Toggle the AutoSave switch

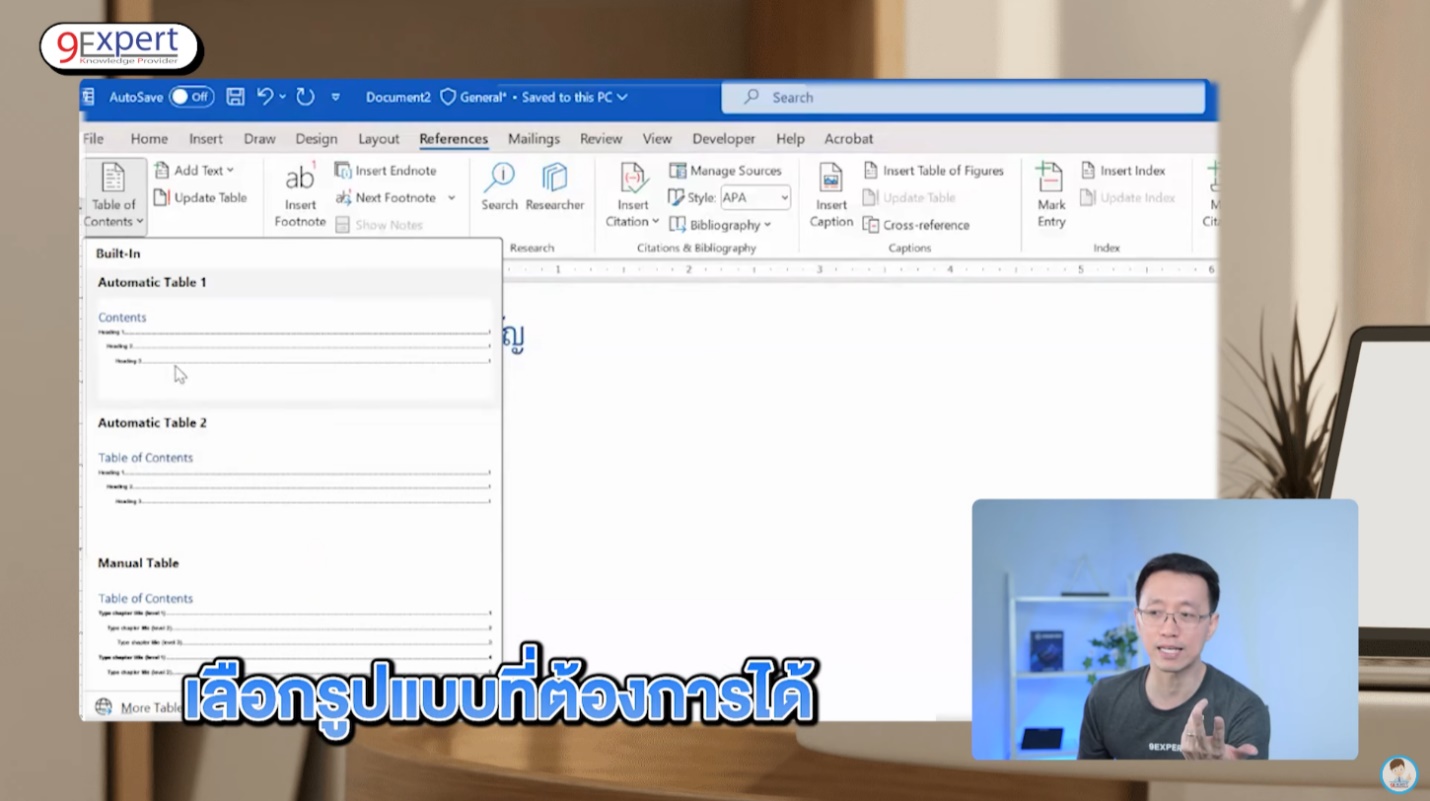click(x=191, y=97)
